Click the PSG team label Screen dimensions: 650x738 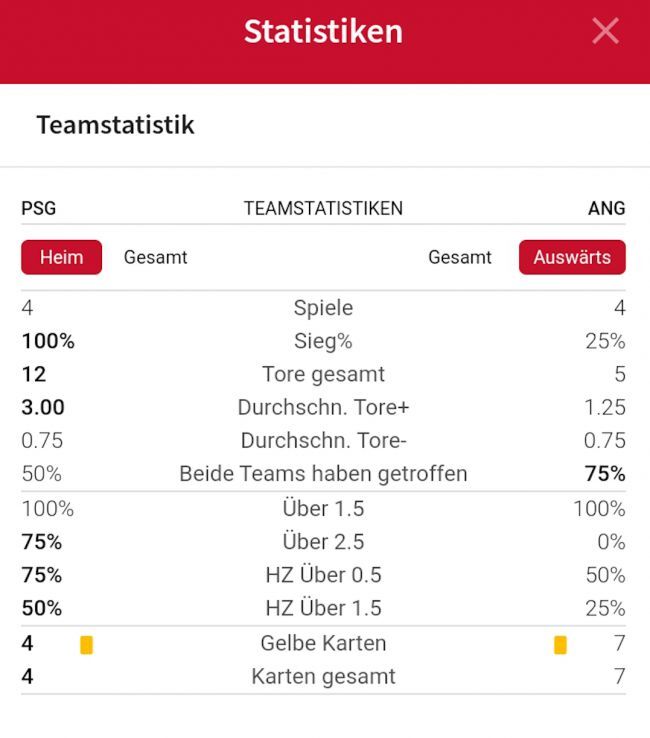click(39, 208)
